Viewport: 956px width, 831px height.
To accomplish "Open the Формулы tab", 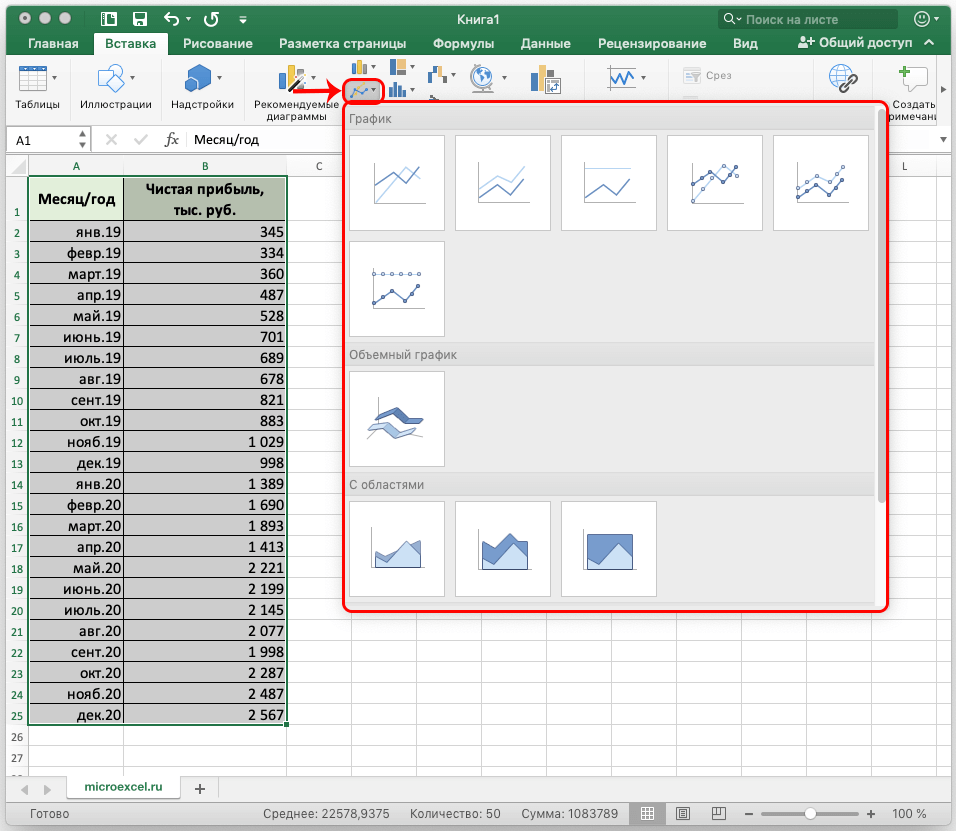I will pyautogui.click(x=463, y=43).
